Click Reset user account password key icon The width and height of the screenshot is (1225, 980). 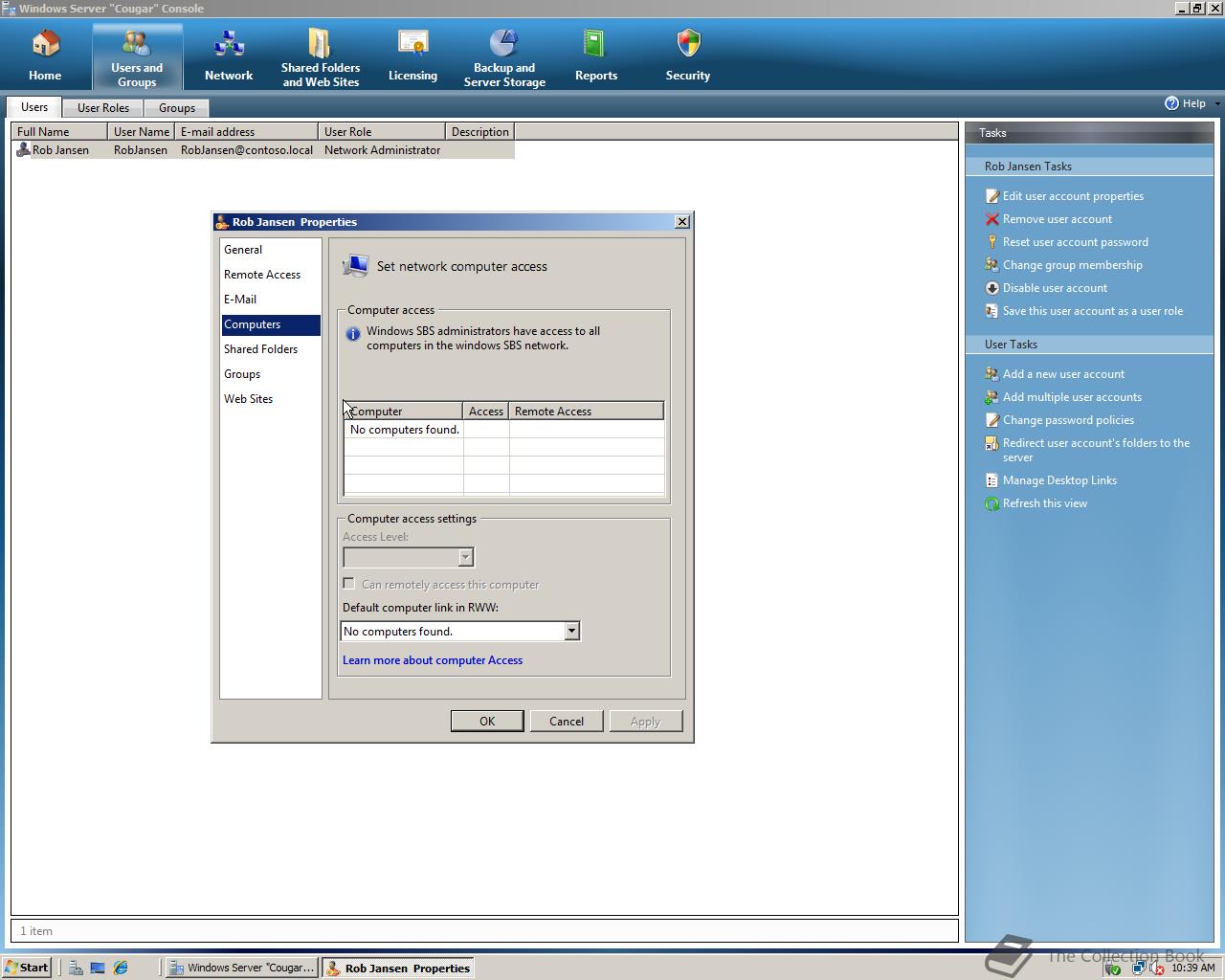coord(992,242)
